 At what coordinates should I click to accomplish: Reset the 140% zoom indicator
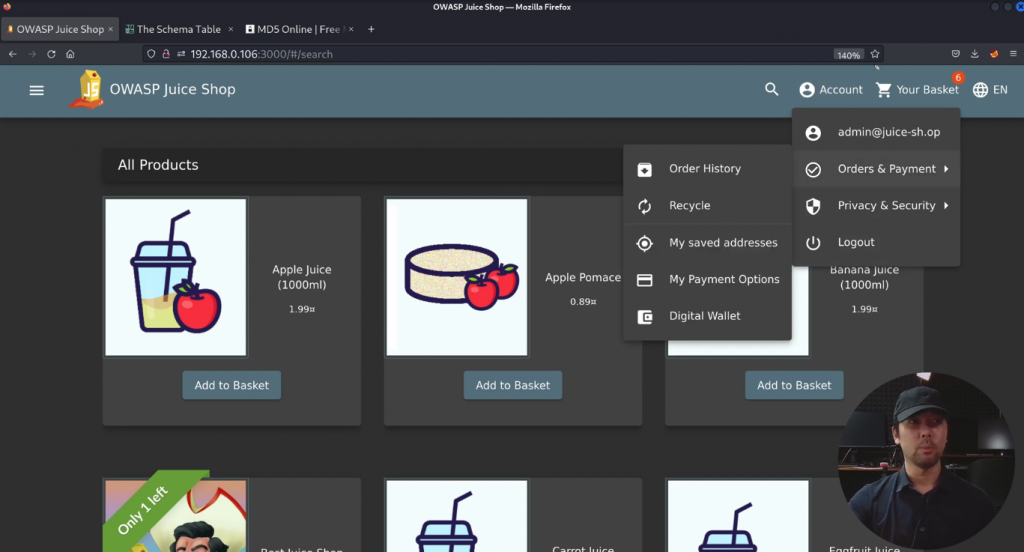pos(848,55)
